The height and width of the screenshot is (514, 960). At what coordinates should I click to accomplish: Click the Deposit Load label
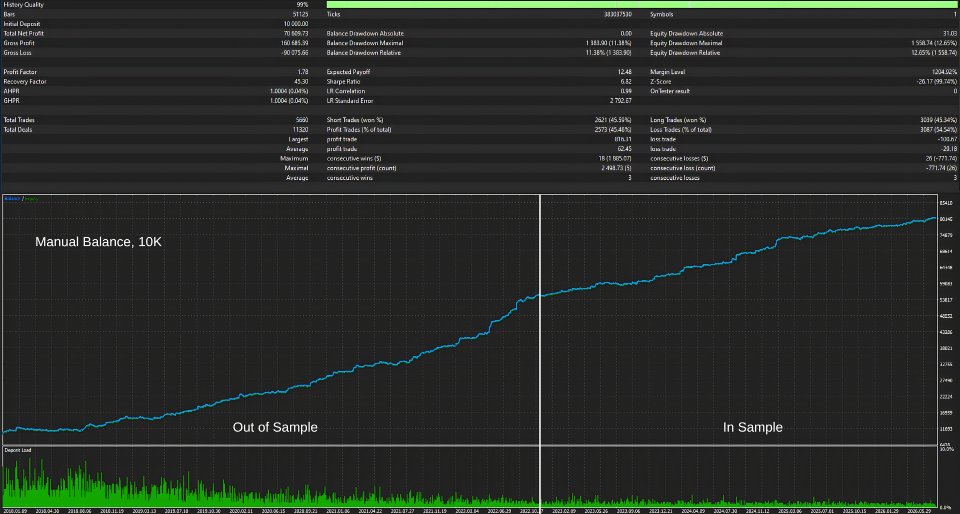pos(18,450)
